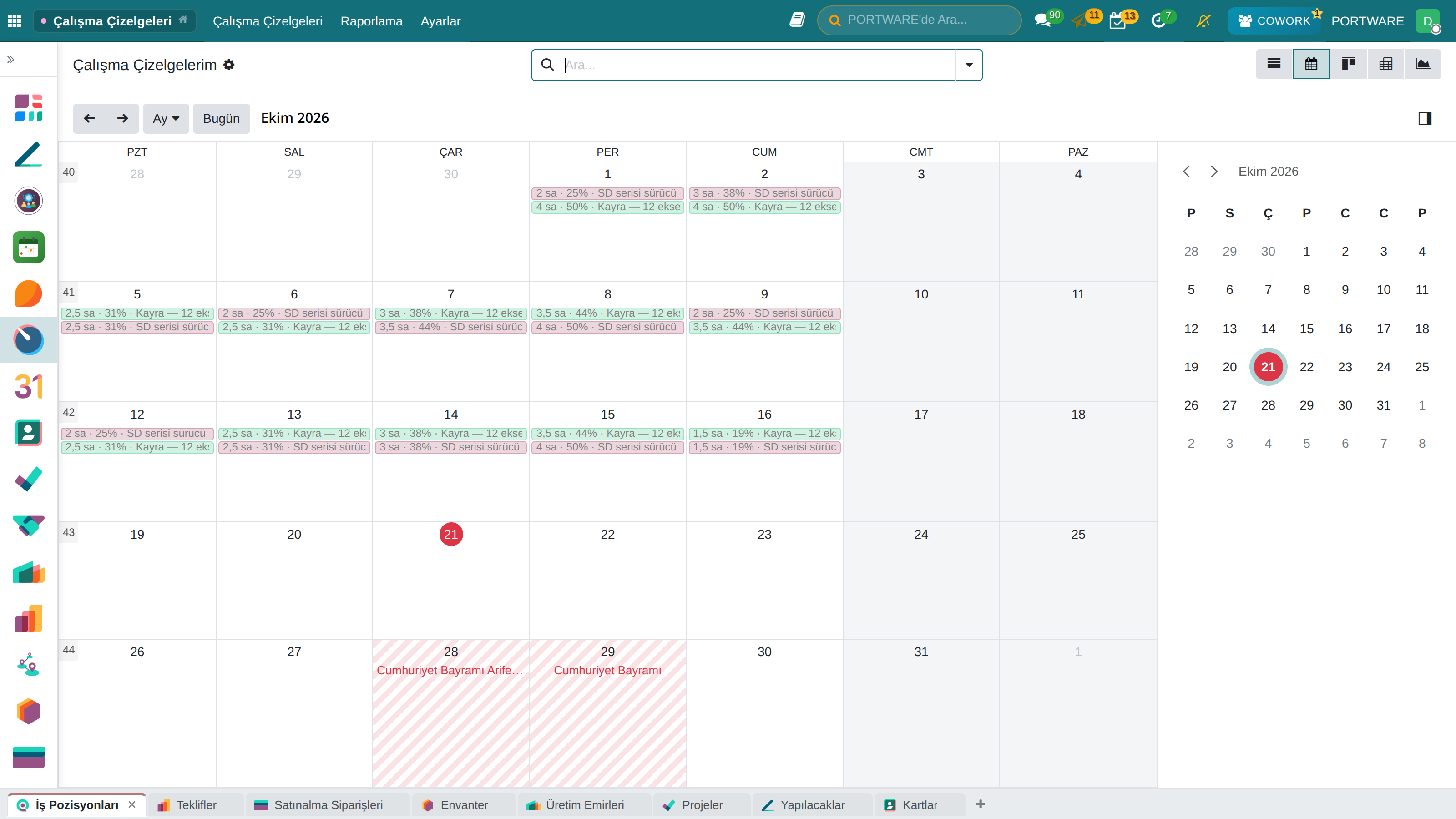The width and height of the screenshot is (1456, 819).
Task: Open the Raporlama menu
Action: (371, 21)
